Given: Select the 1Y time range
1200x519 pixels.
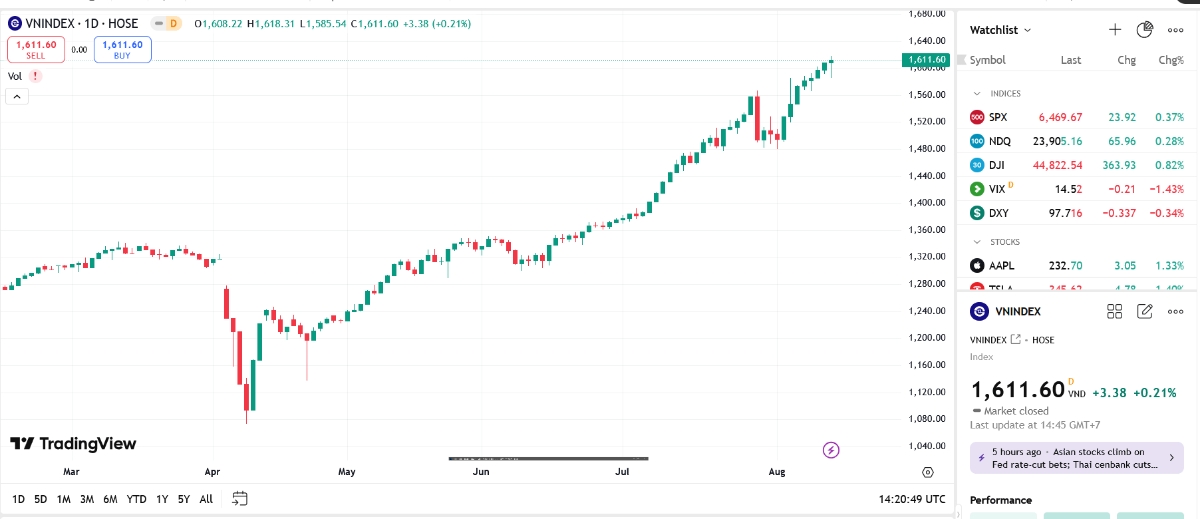Looking at the screenshot, I should 162,499.
